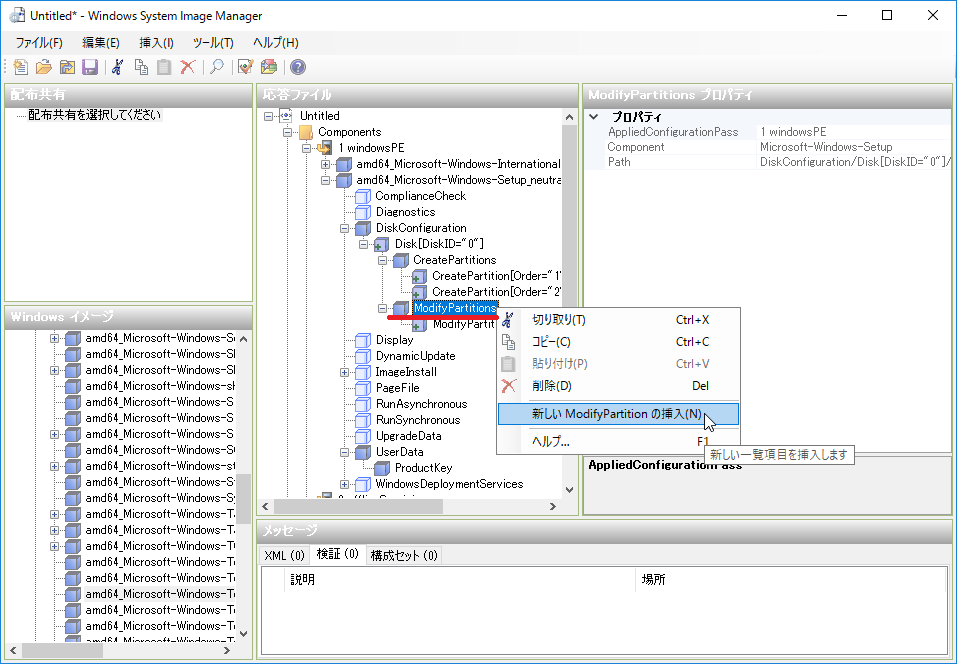Switch to the XML (0) tab
Screen dimensions: 957x664
(x=284, y=555)
